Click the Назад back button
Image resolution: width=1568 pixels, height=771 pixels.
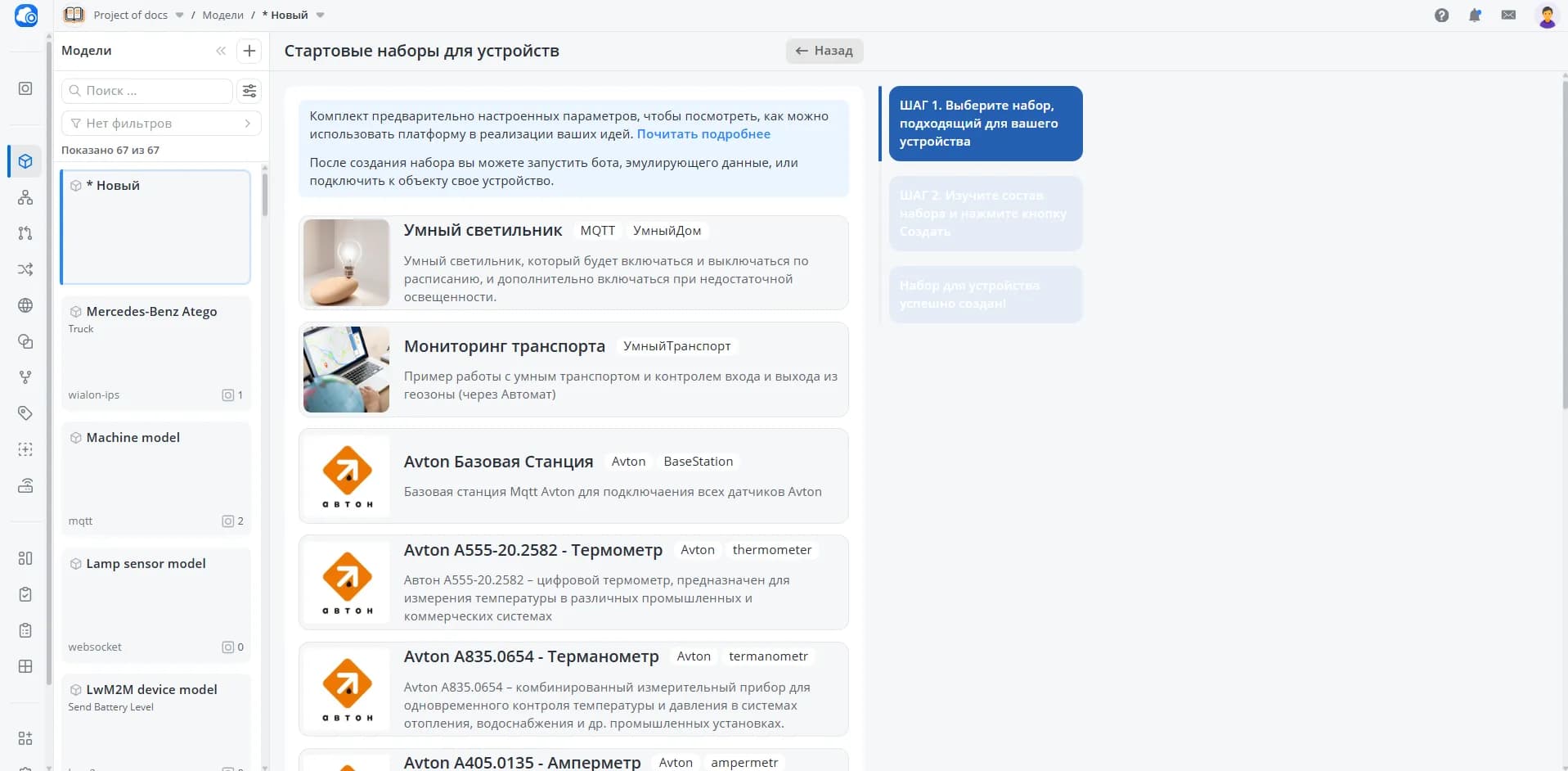824,51
